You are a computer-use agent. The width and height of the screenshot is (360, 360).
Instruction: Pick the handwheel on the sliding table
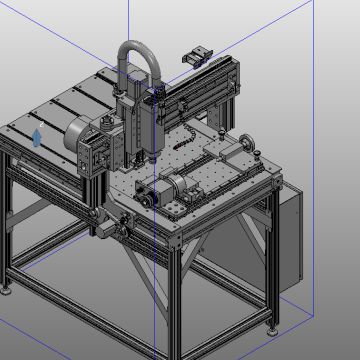(247, 142)
